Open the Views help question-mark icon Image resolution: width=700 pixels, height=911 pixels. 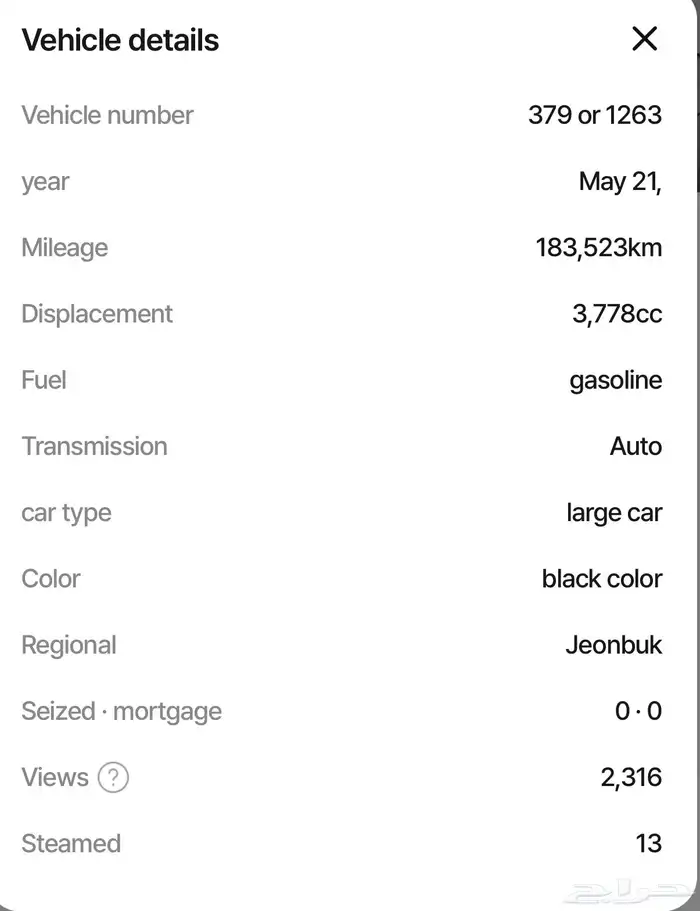point(113,777)
